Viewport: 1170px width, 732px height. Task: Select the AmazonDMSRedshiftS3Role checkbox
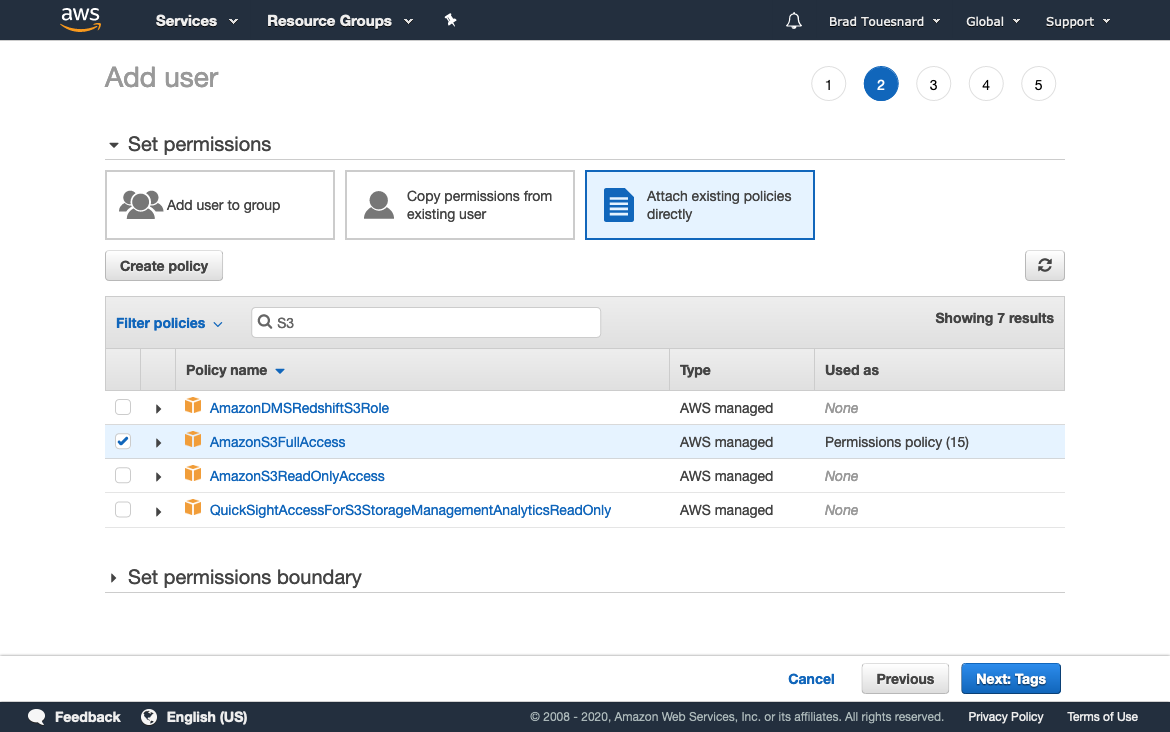pos(122,406)
